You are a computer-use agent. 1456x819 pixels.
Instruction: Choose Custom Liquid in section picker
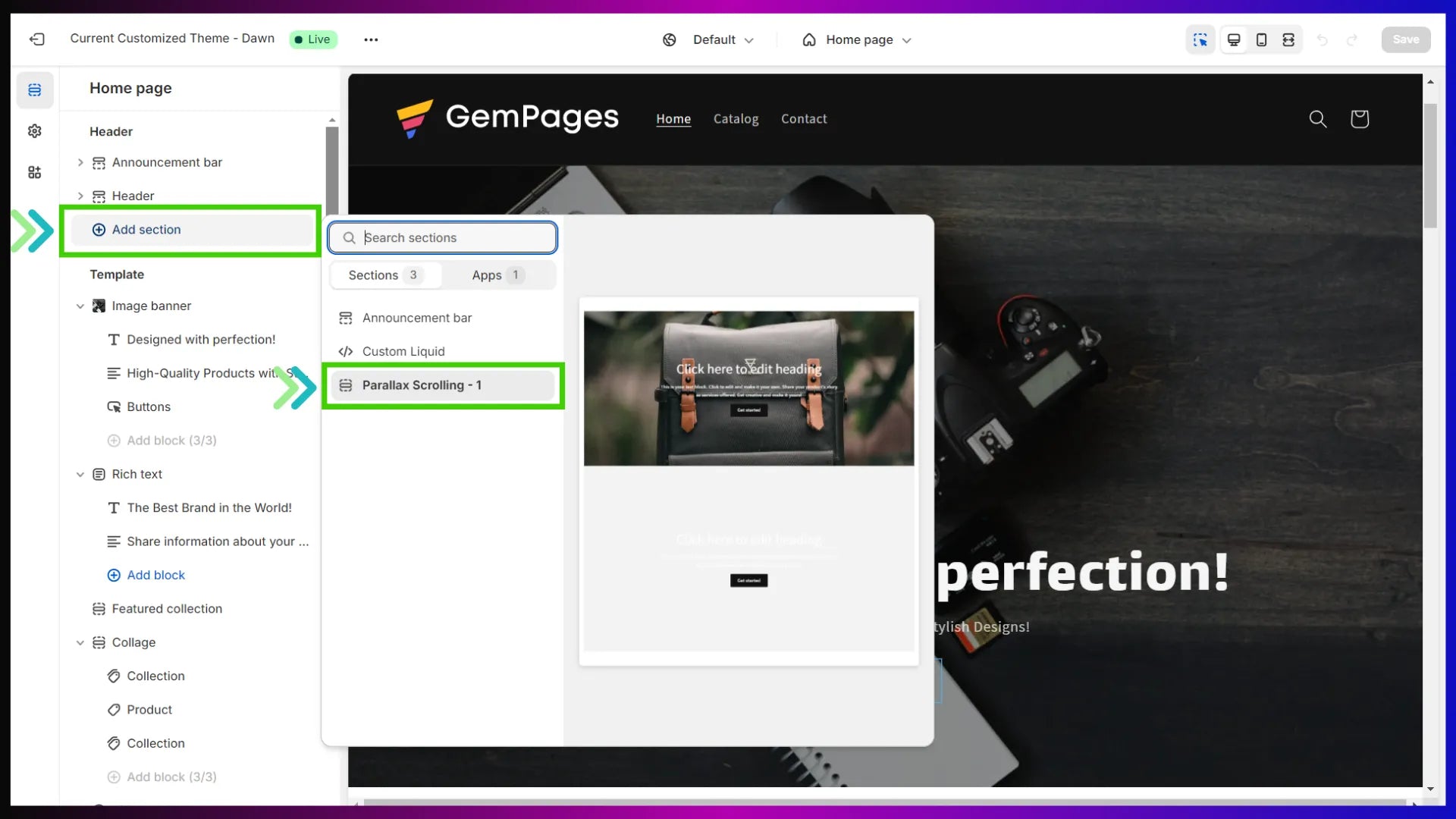[443, 351]
